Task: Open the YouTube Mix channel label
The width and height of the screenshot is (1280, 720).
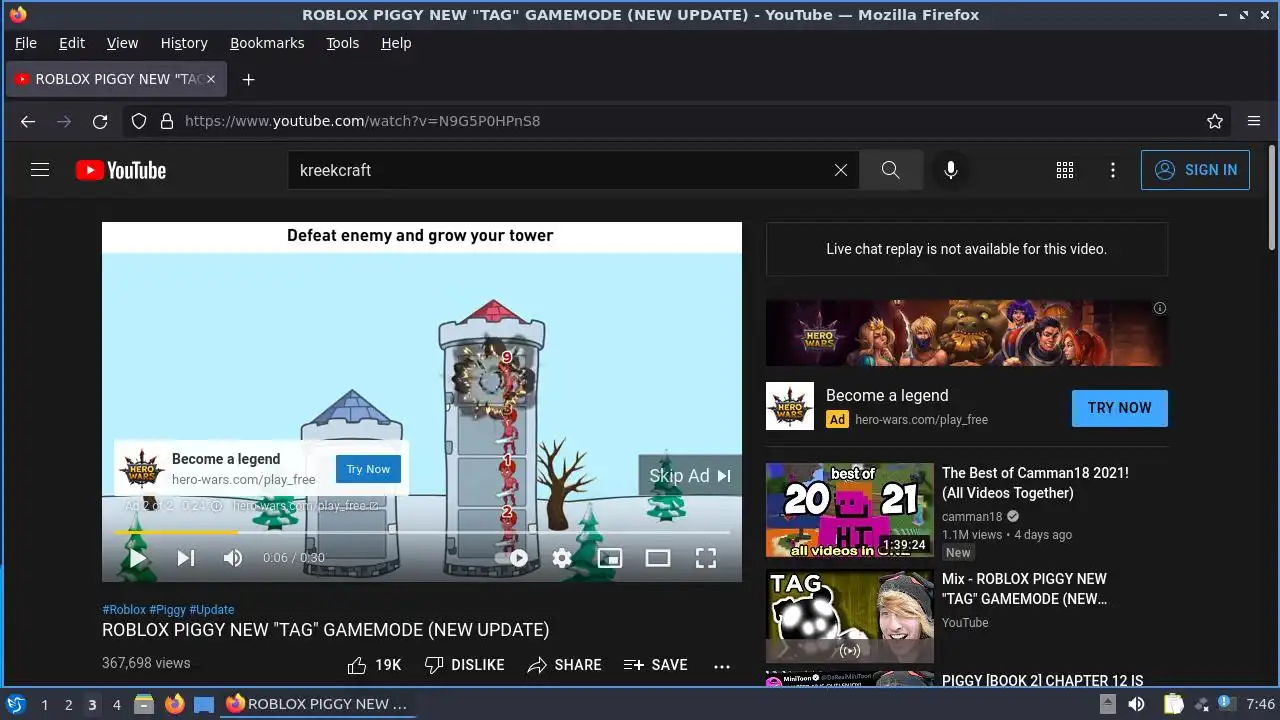Action: [x=965, y=622]
